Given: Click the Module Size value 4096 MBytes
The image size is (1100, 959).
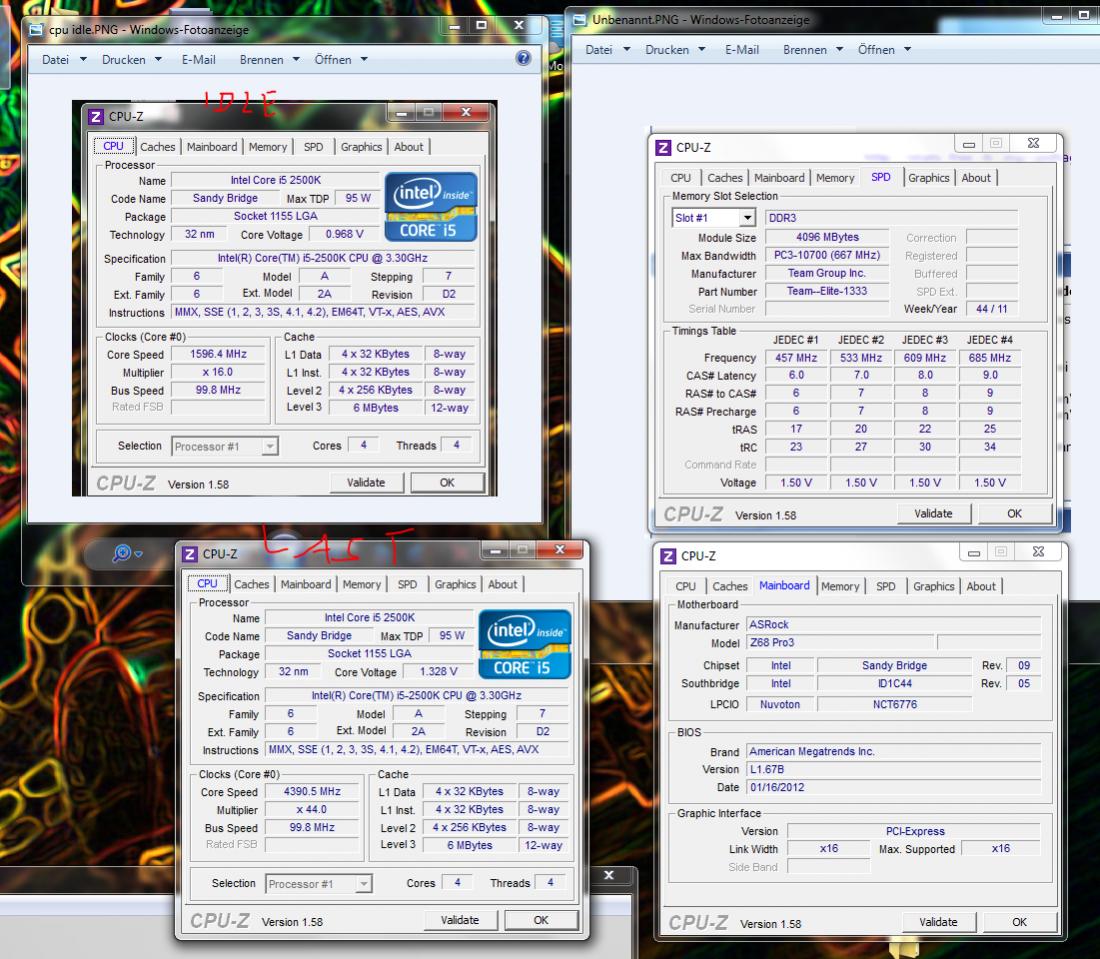Looking at the screenshot, I should (x=827, y=237).
